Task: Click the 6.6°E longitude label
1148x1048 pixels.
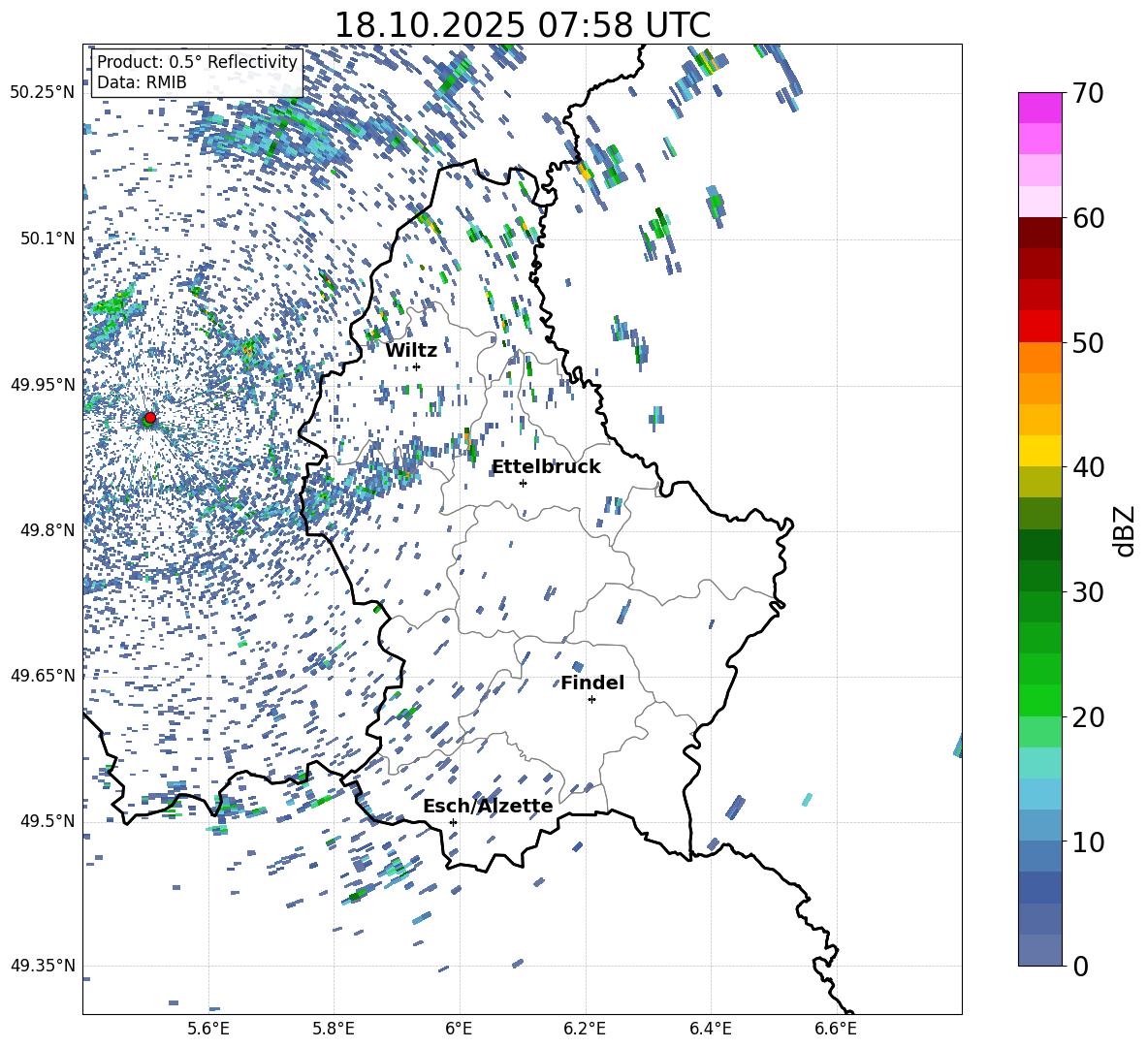Action: [836, 1029]
